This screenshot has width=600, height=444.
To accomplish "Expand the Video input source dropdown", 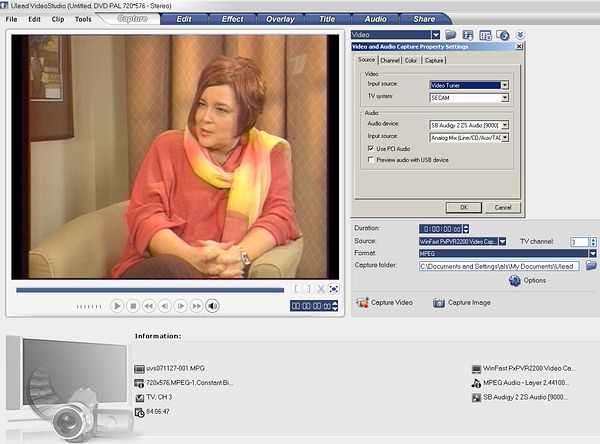I will pos(505,85).
